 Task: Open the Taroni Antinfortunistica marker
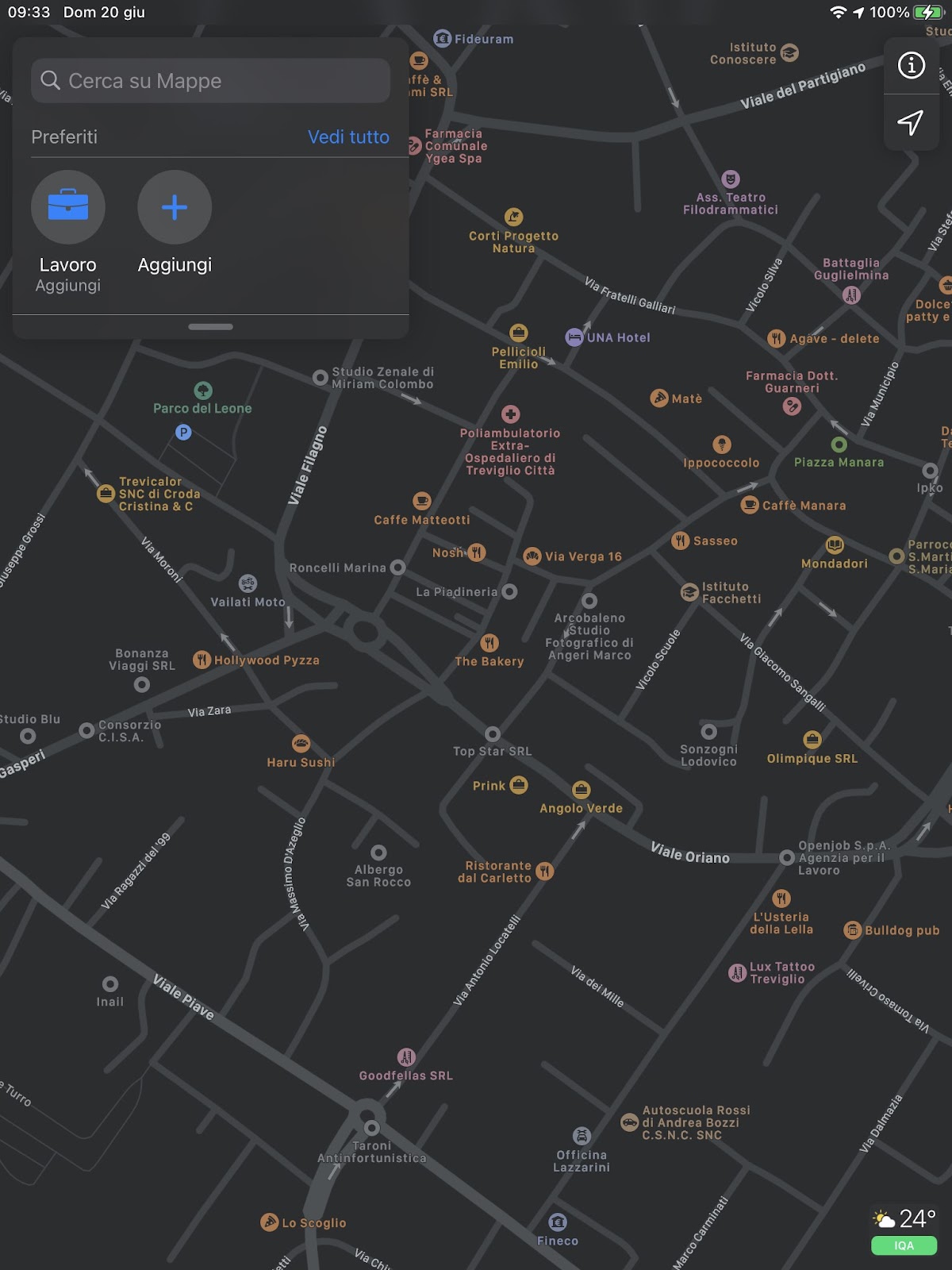371,1127
